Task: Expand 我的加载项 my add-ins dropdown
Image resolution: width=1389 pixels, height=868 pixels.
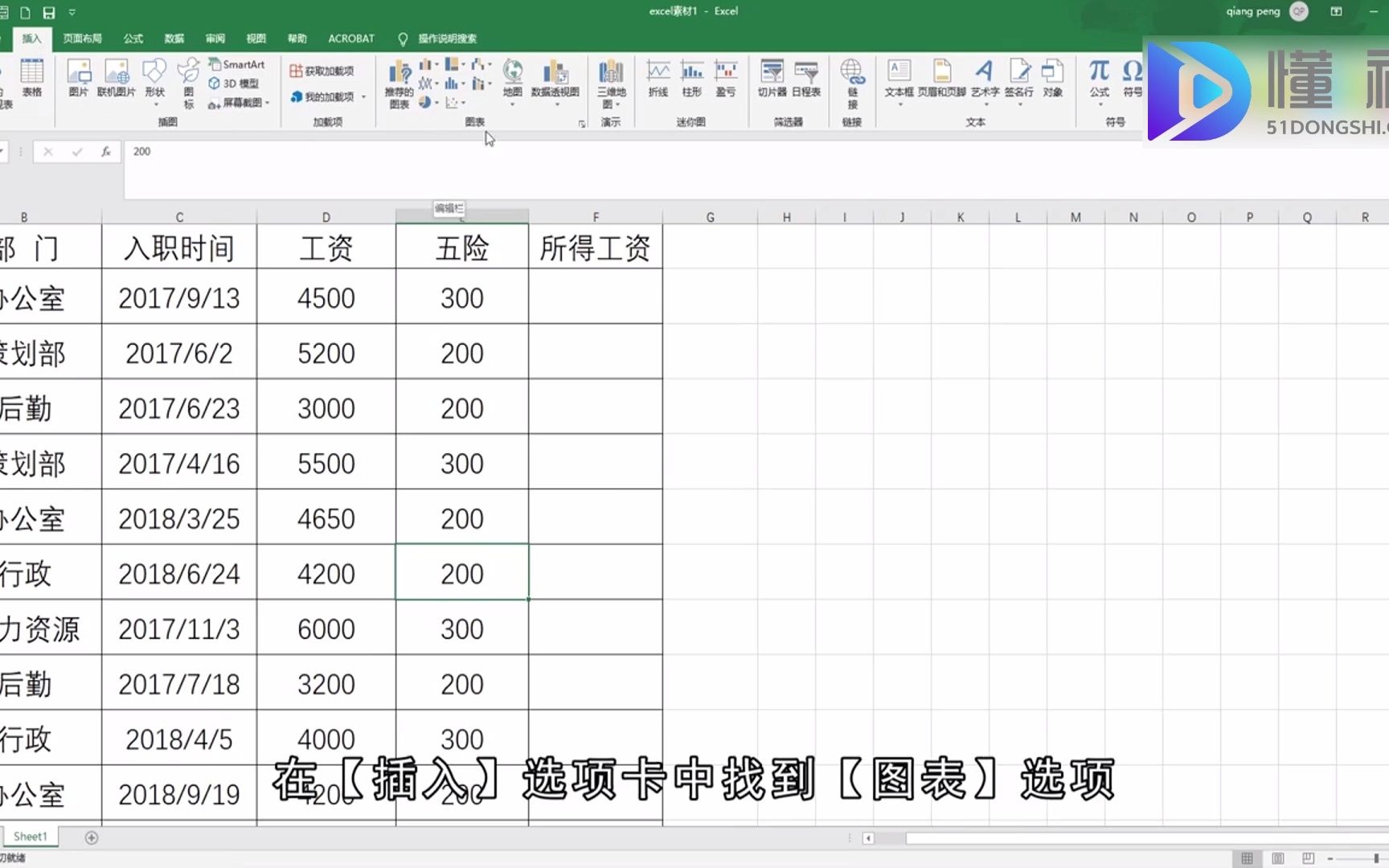Action: (363, 97)
